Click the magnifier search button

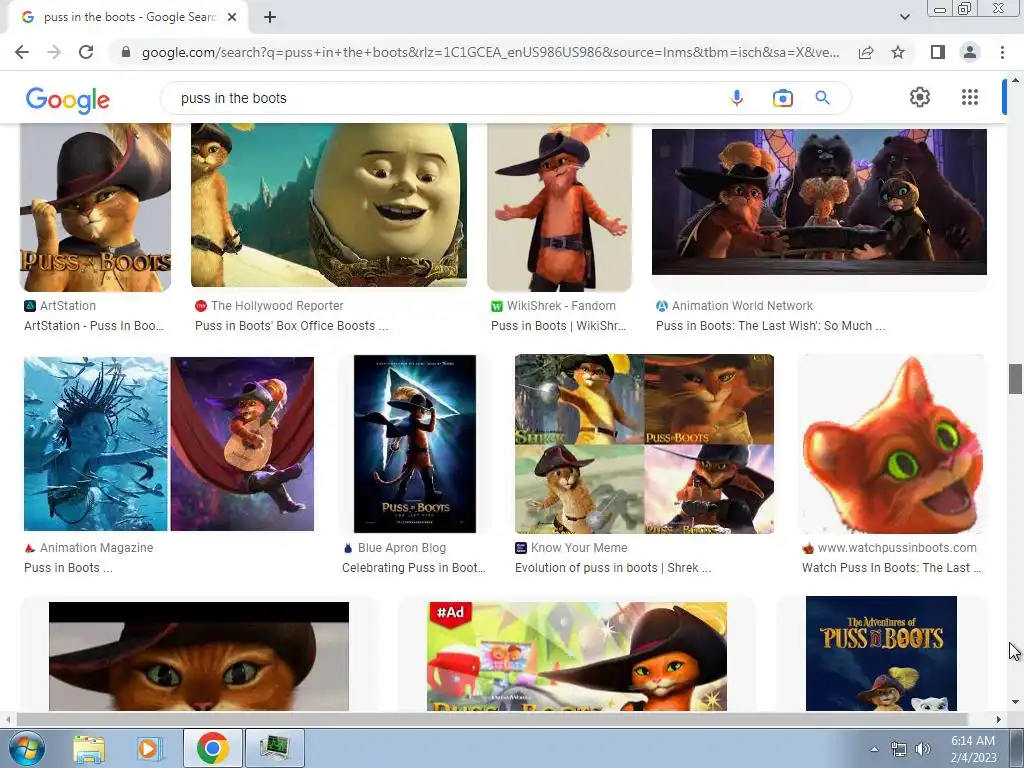[822, 98]
